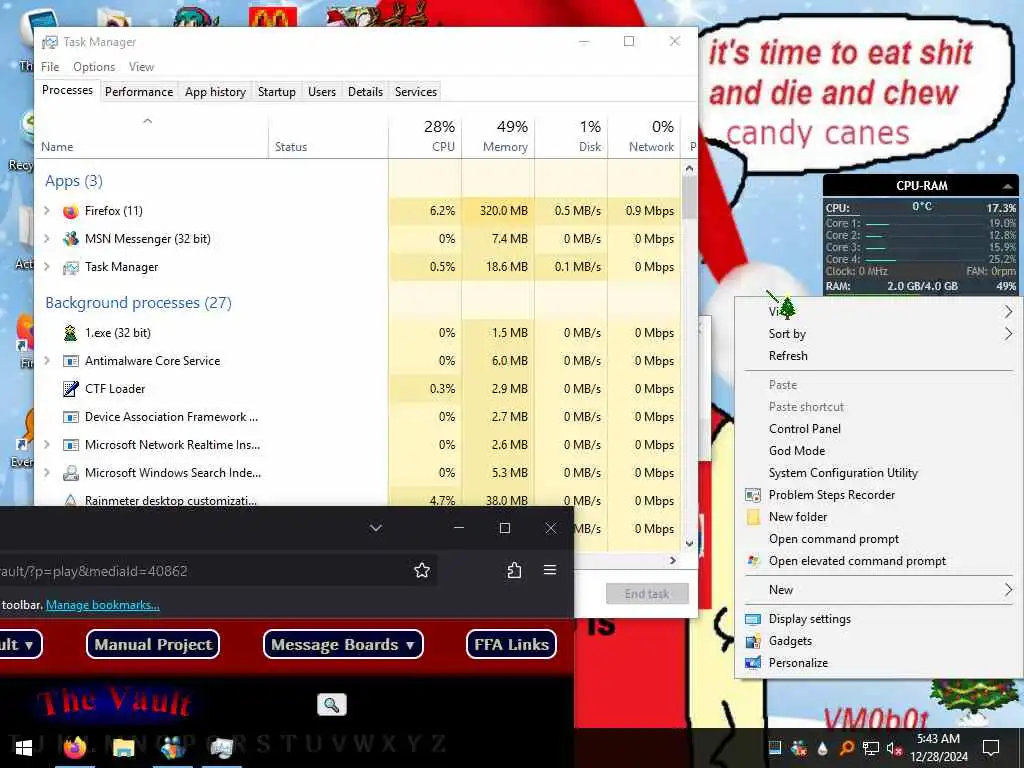Open the Firefox hamburger menu

pos(550,570)
